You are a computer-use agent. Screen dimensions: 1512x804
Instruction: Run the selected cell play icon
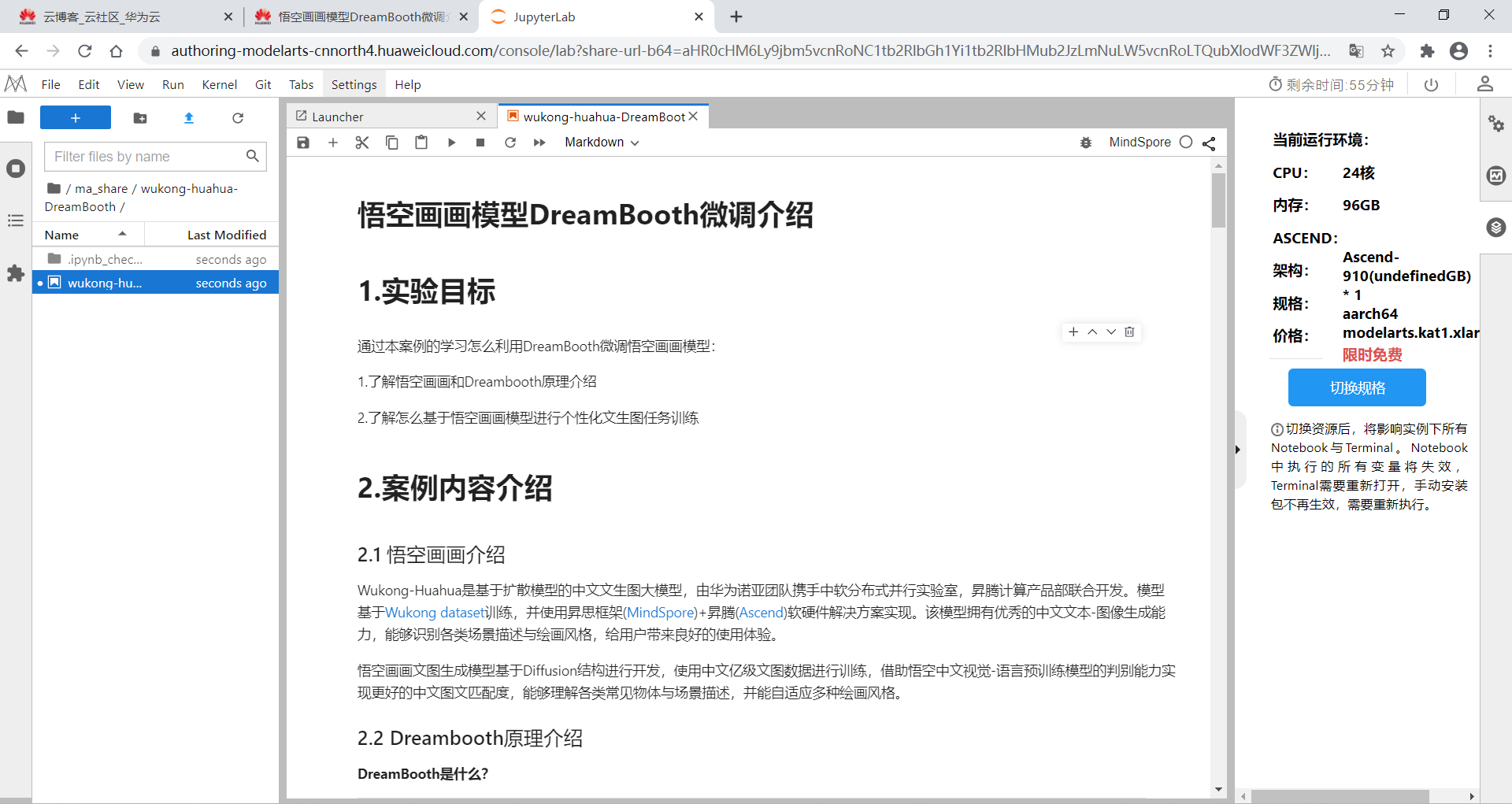(x=451, y=143)
